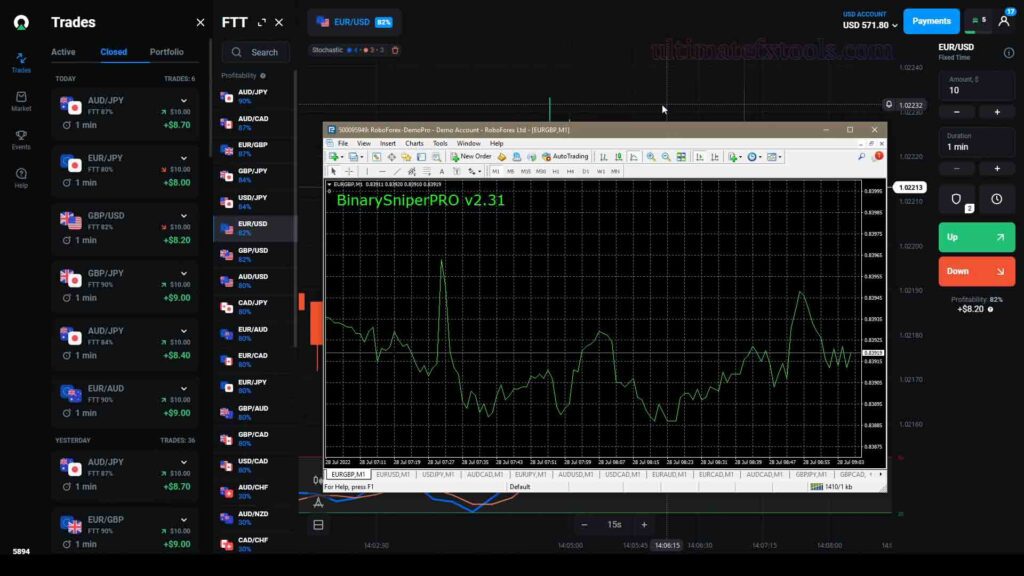1024x576 pixels.
Task: Click the blue Payments button
Action: (x=931, y=21)
